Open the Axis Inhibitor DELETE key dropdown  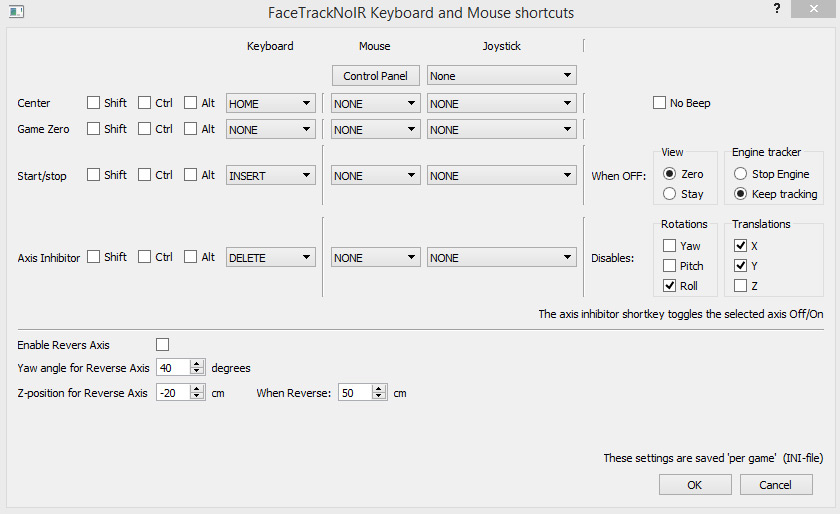(x=271, y=257)
